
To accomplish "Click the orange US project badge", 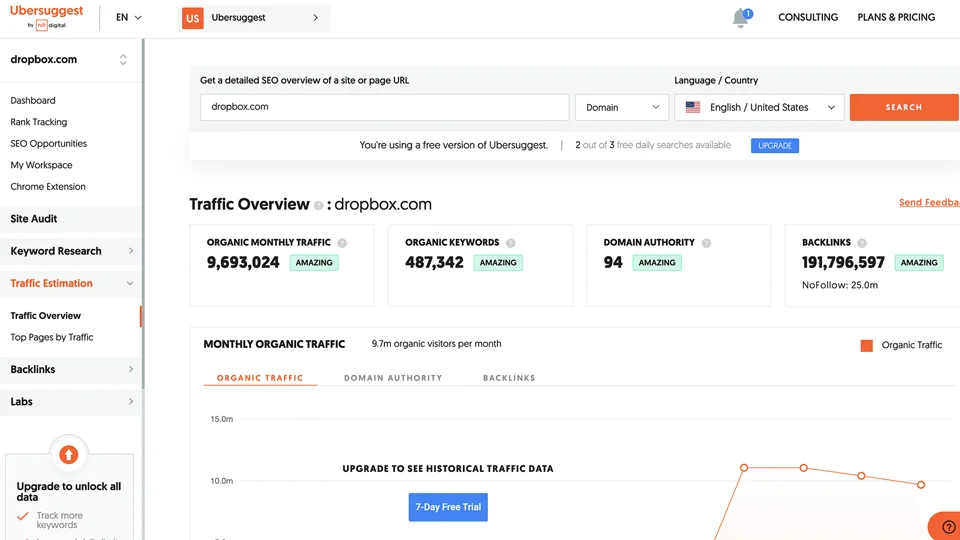I will 192,18.
